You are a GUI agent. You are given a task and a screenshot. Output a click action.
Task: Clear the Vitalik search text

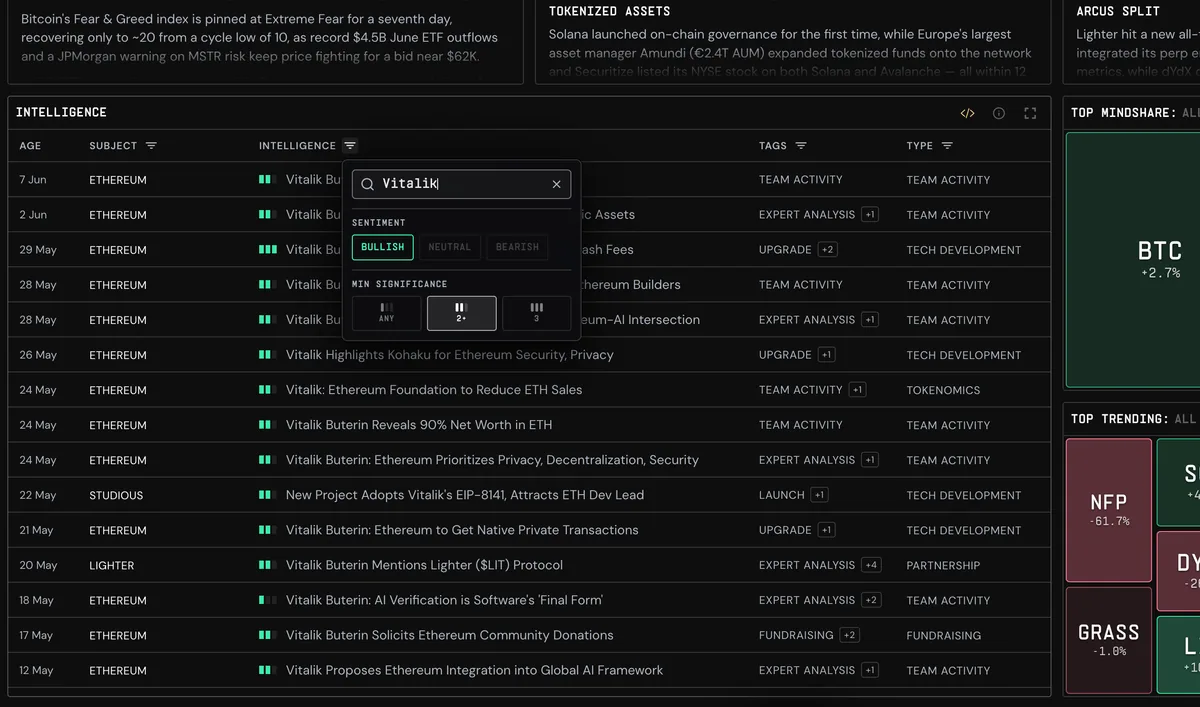click(557, 184)
